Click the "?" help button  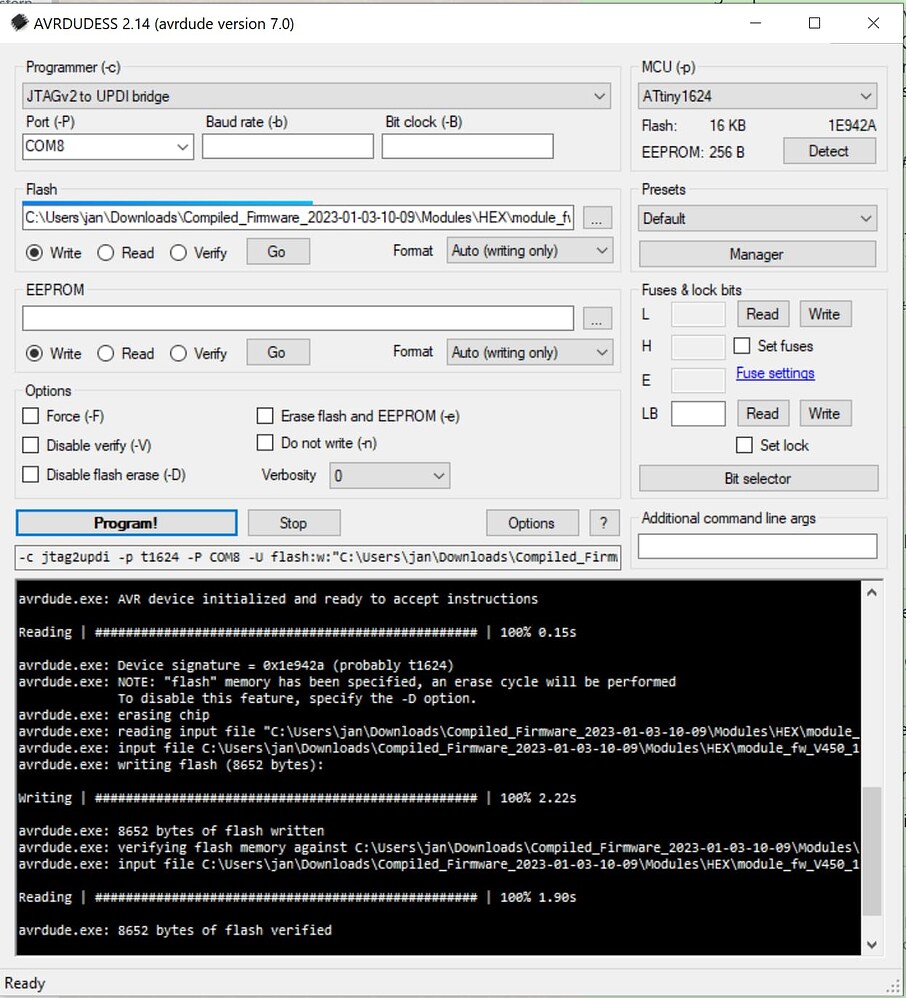(605, 522)
